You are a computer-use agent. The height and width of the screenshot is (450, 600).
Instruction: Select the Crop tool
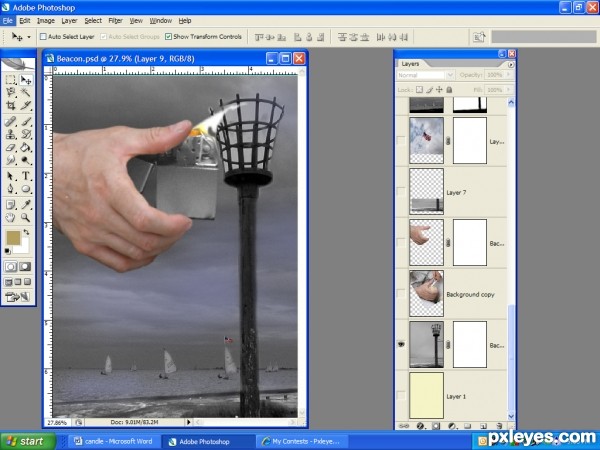point(11,105)
